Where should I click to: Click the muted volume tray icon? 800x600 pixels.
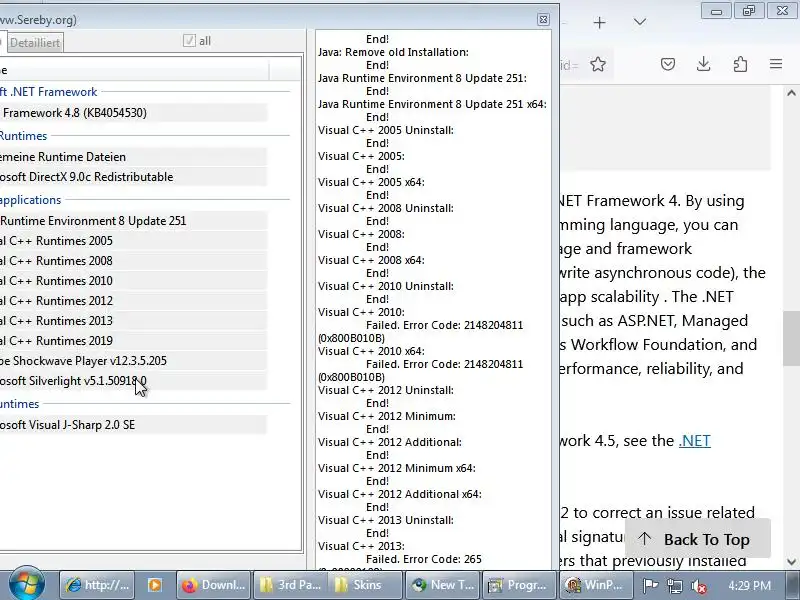point(698,586)
